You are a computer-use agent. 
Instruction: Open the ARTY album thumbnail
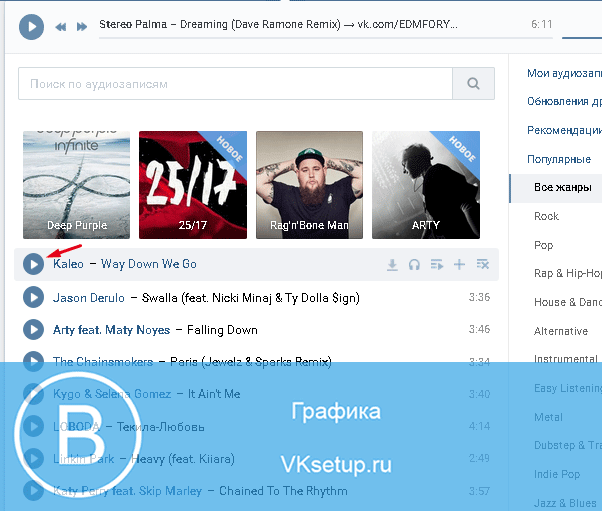coord(426,185)
